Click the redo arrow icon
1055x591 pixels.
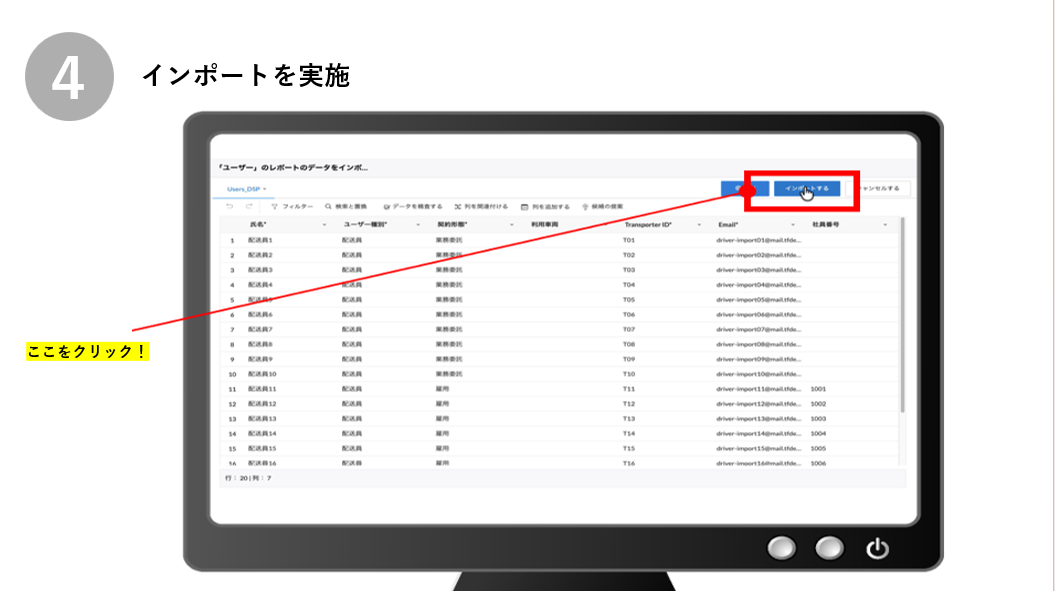coord(249,206)
